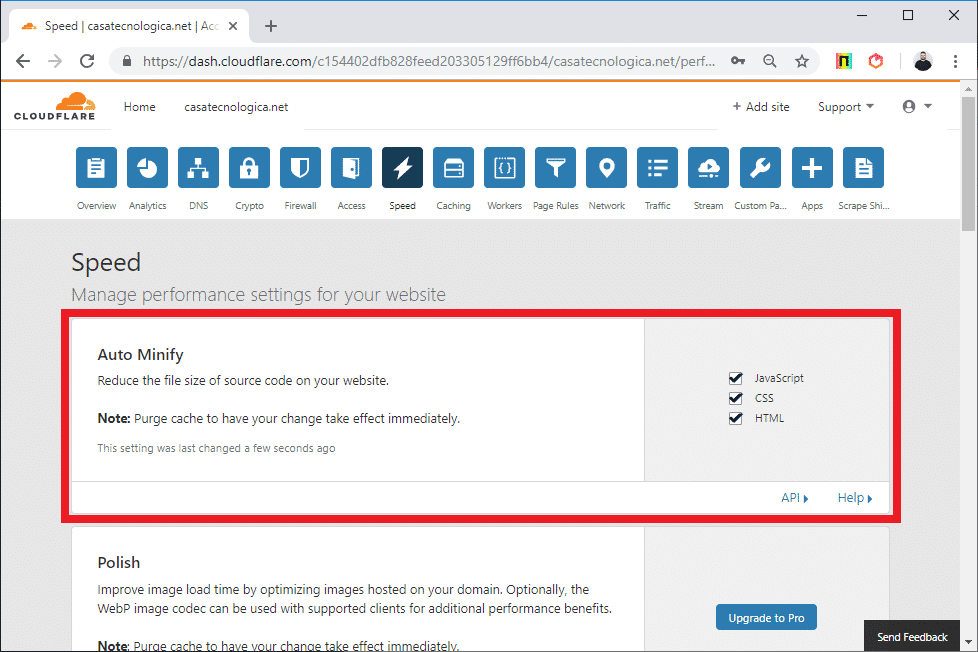
Task: Click the Send Feedback button
Action: [912, 636]
